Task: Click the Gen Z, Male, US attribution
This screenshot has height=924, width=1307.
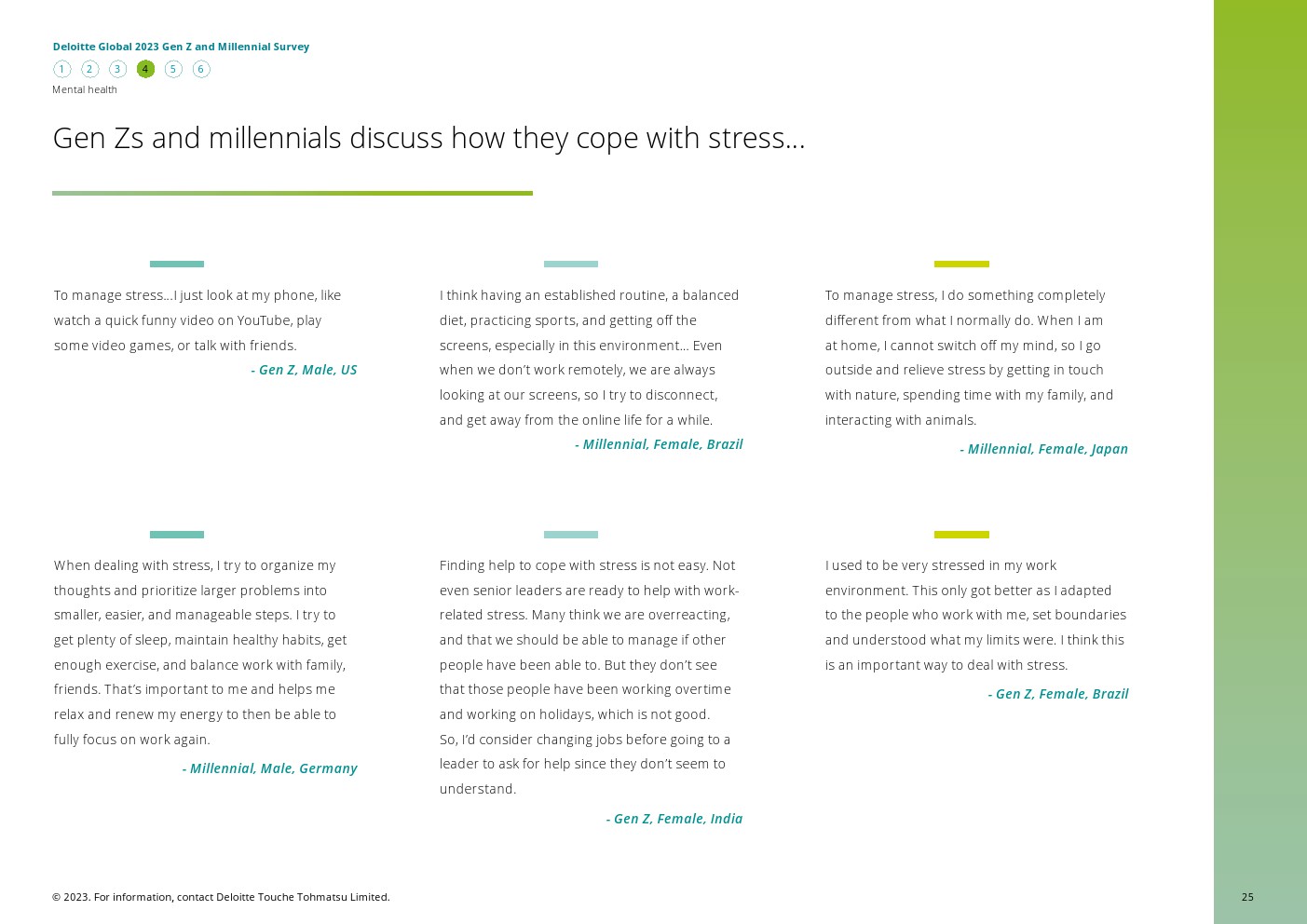Action: click(304, 370)
